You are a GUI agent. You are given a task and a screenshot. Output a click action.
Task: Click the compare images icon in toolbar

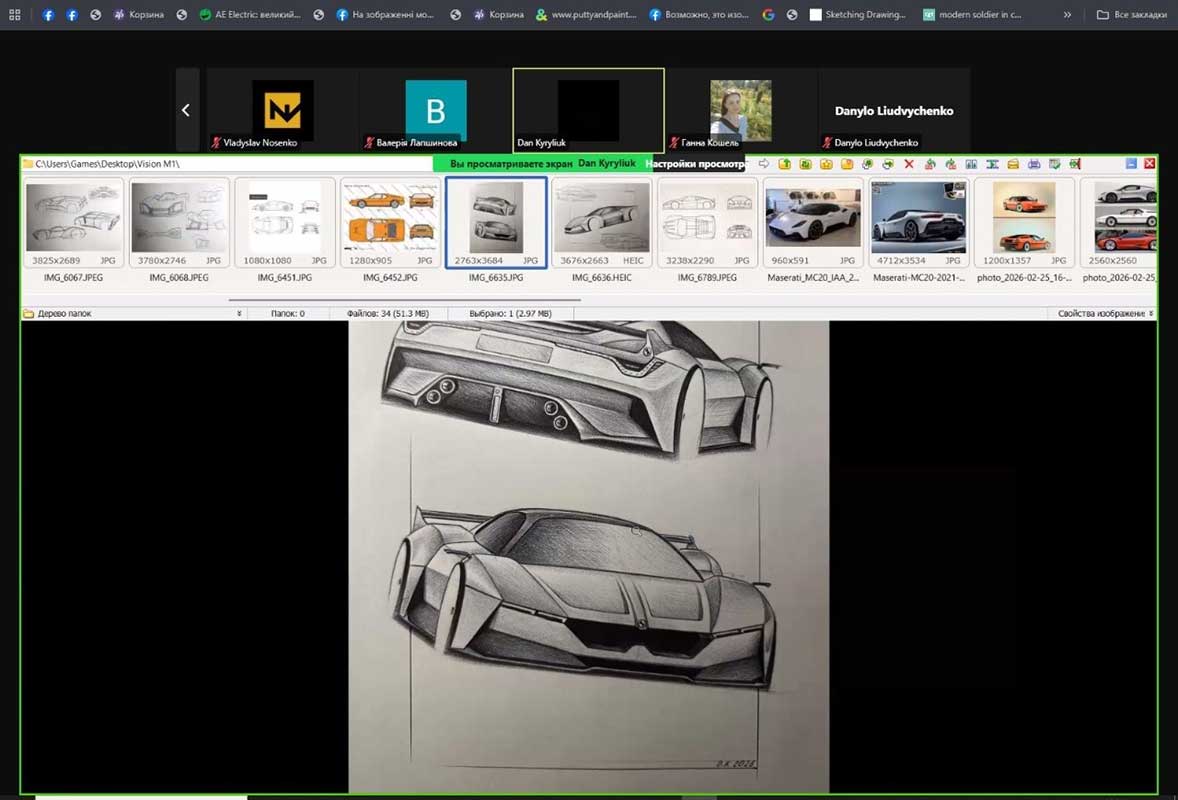pos(971,164)
